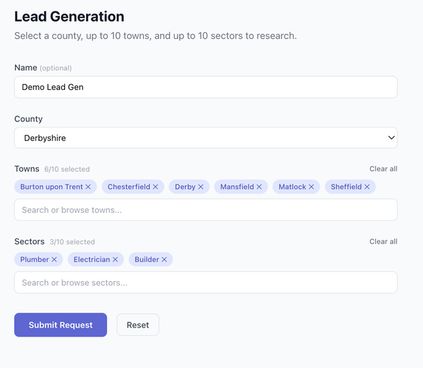Click the County field label
Screen dimensions: 423x368
pos(28,119)
